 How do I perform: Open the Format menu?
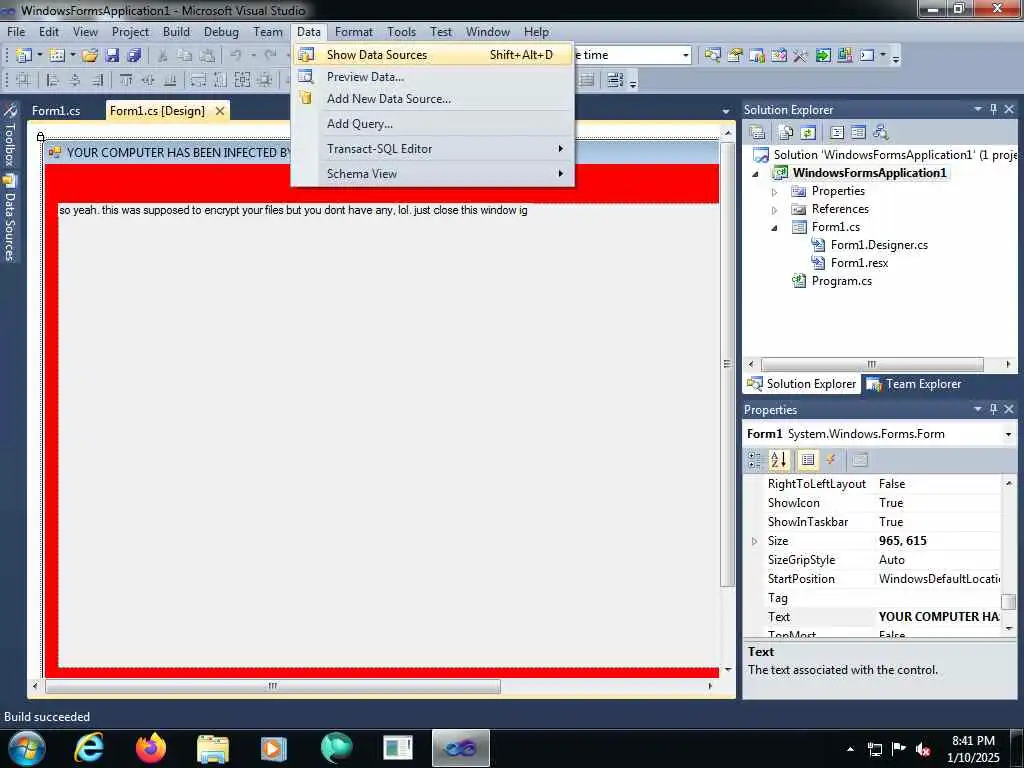(x=353, y=31)
